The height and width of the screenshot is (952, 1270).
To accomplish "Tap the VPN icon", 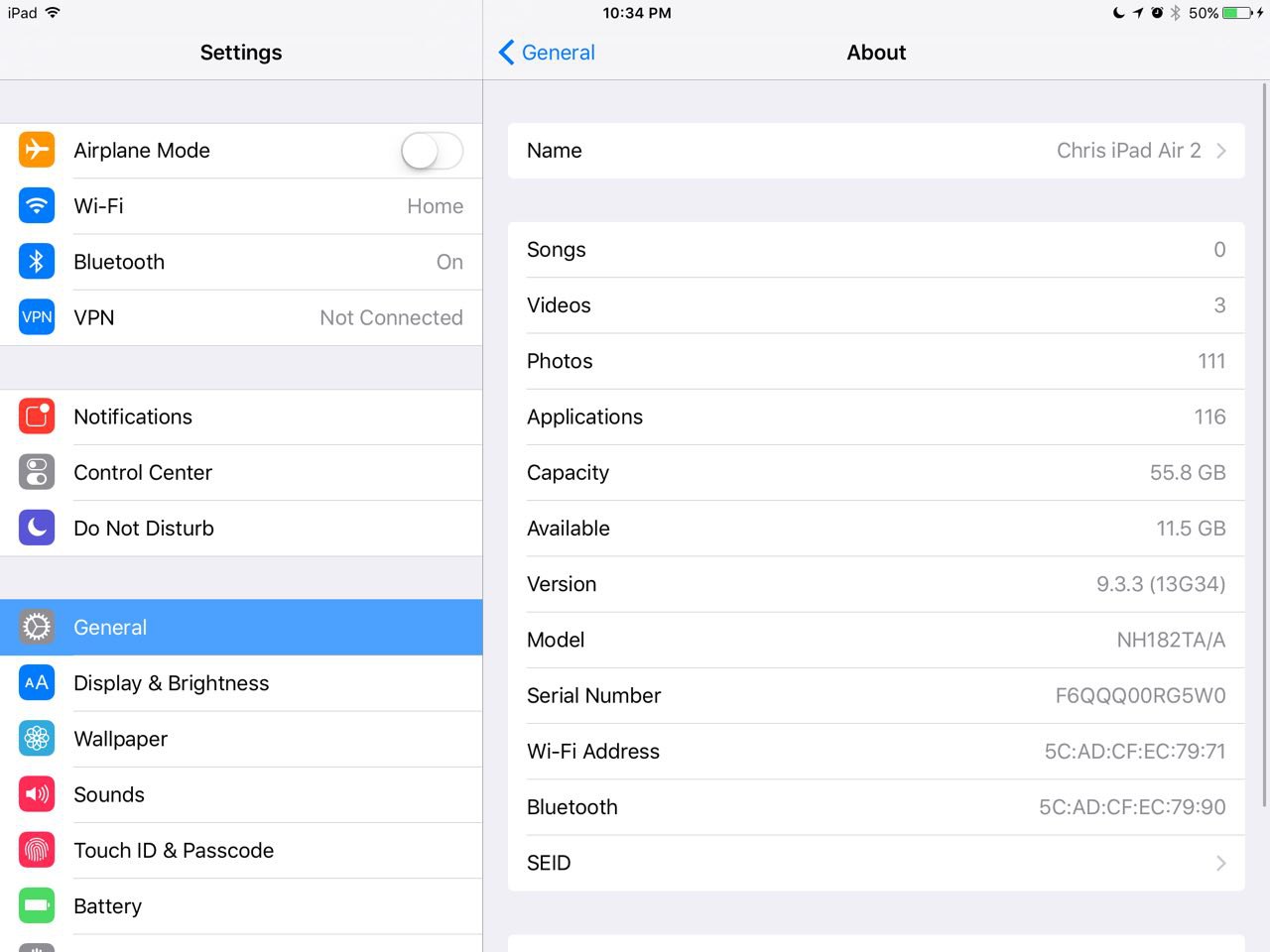I will pyautogui.click(x=37, y=317).
